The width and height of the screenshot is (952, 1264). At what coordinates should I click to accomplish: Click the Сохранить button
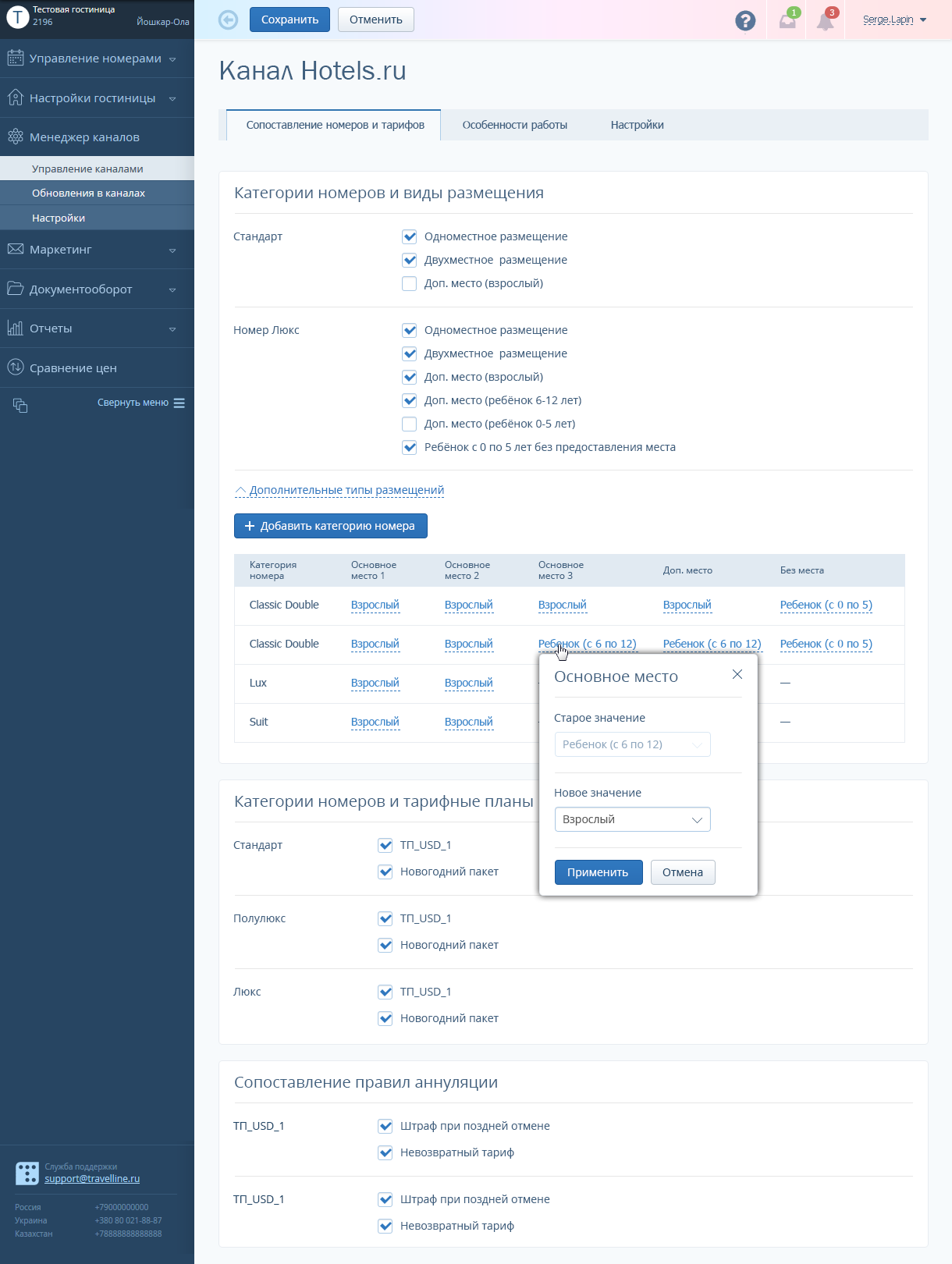[x=290, y=20]
